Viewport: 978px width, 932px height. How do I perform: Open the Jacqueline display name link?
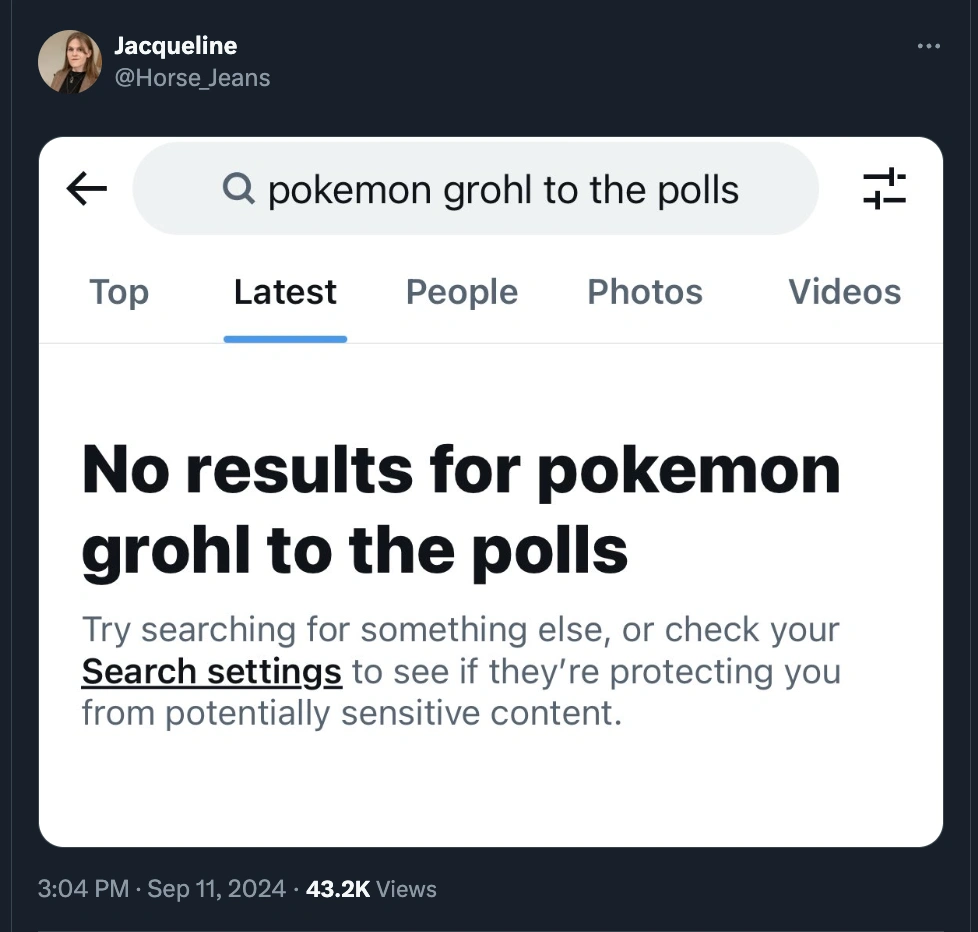coord(175,46)
